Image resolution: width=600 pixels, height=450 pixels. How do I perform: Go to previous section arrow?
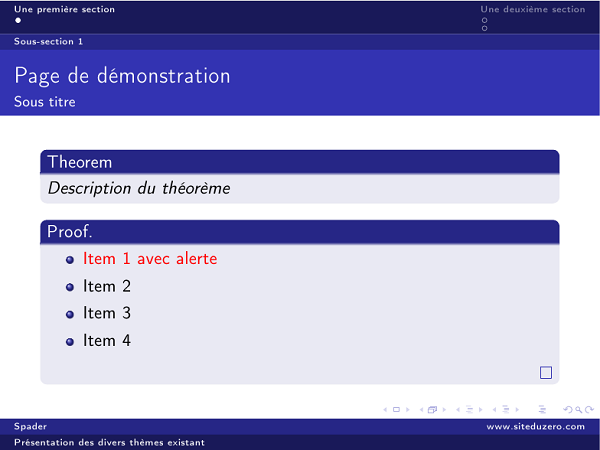[x=494, y=409]
